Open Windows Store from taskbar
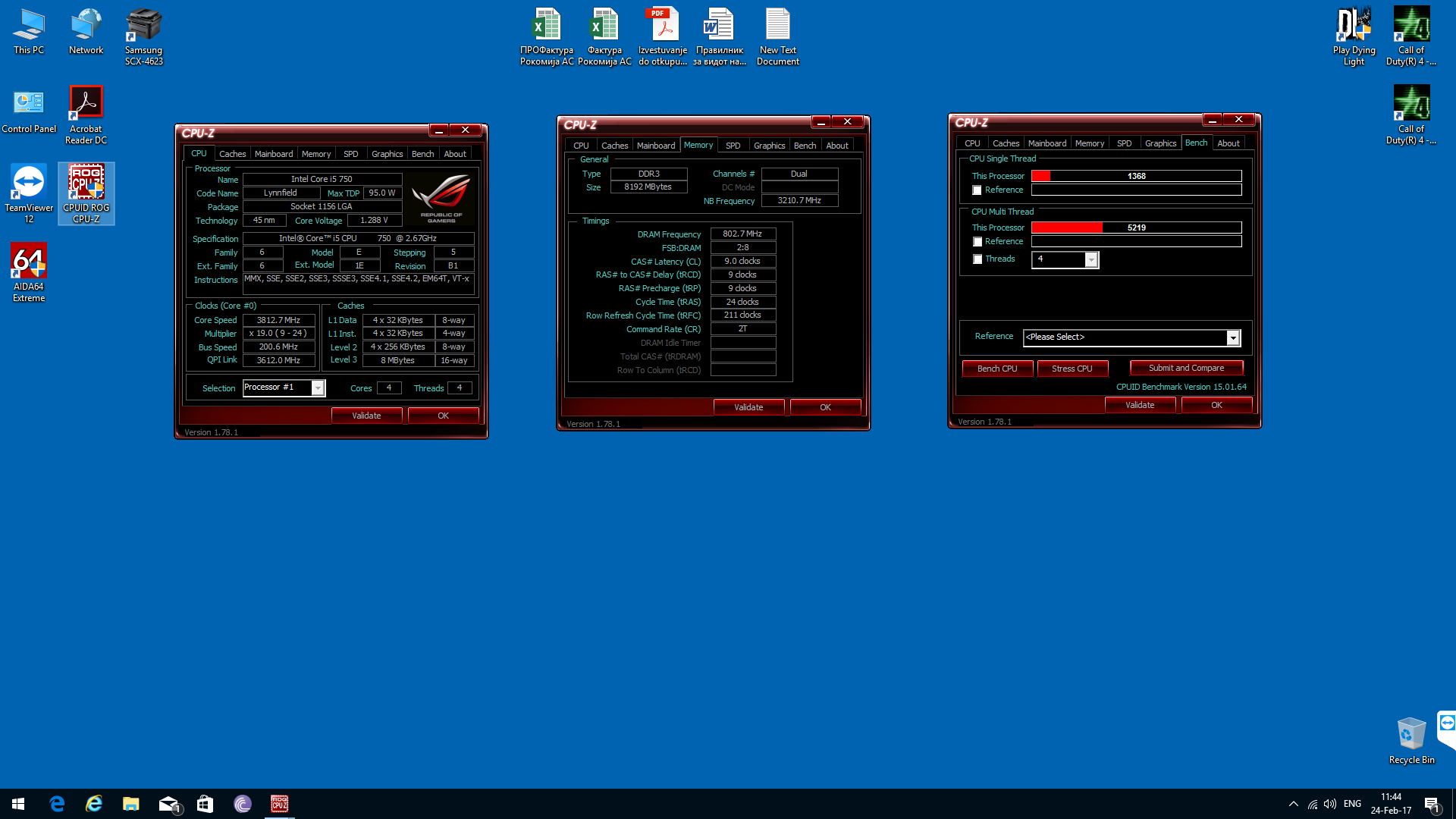Viewport: 1456px width, 819px height. point(205,804)
